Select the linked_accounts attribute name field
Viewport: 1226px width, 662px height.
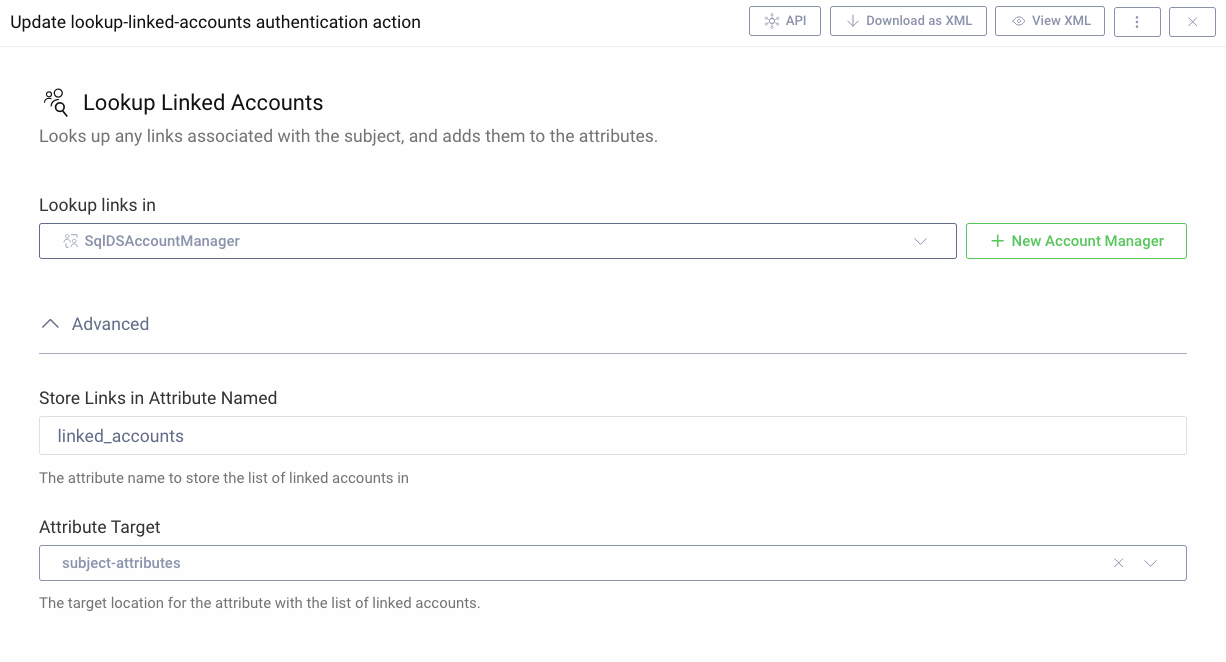(400, 435)
